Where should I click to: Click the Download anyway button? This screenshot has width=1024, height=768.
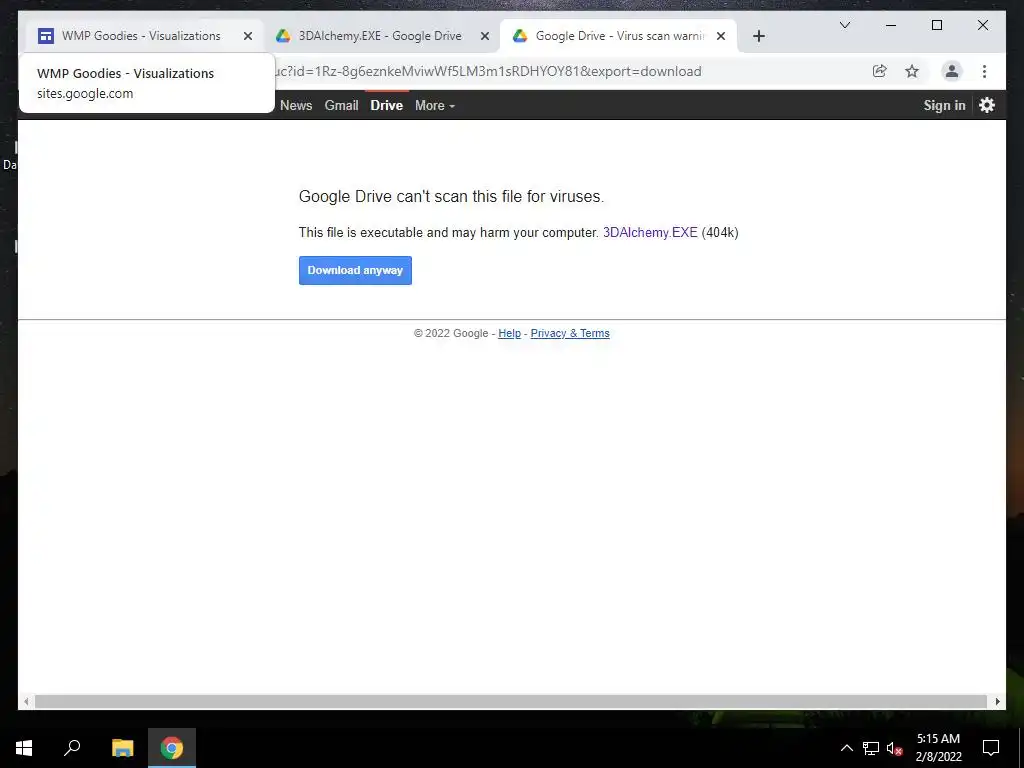[355, 270]
